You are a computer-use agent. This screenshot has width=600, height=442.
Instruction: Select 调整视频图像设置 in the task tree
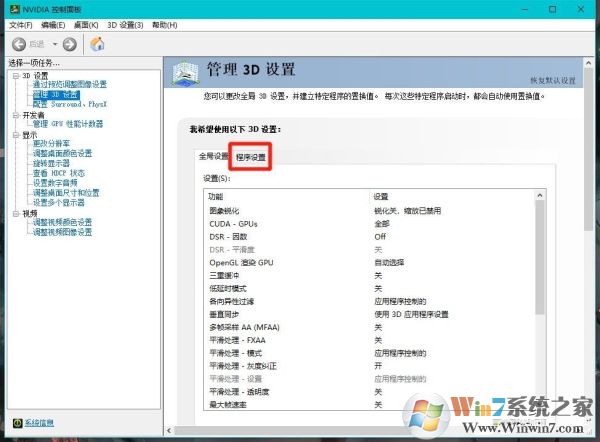(62, 232)
